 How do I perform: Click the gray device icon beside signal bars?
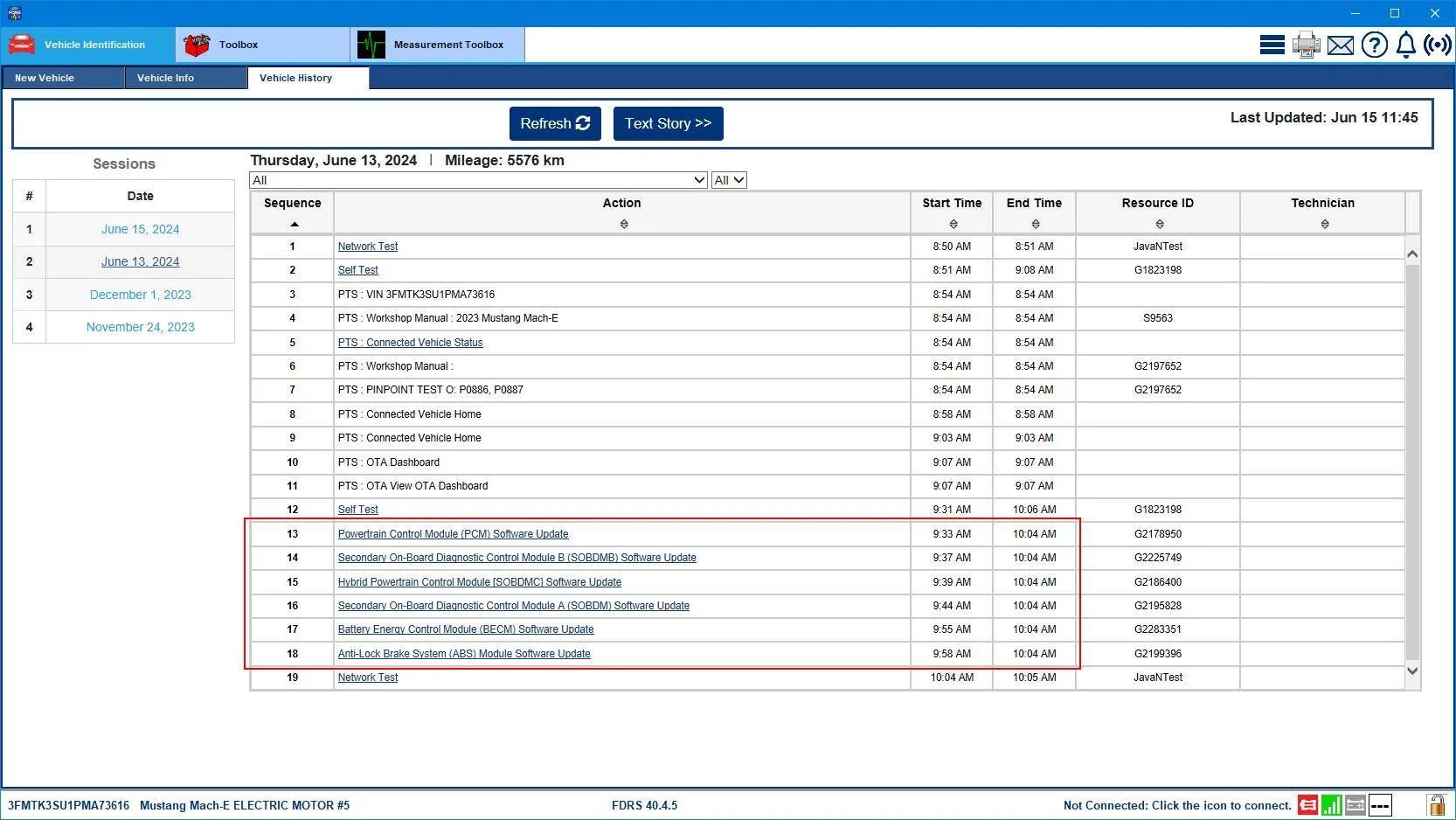[x=1355, y=805]
